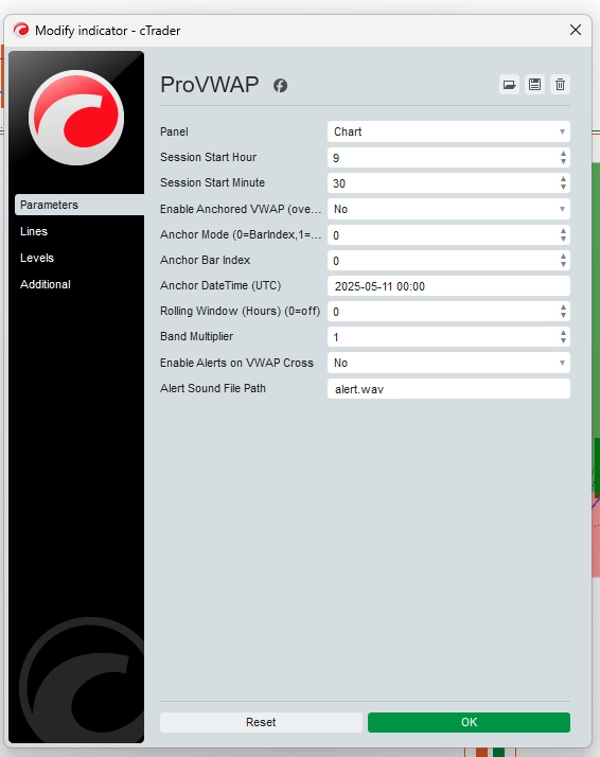
Task: Confirm with the green OK button
Action: (468, 722)
